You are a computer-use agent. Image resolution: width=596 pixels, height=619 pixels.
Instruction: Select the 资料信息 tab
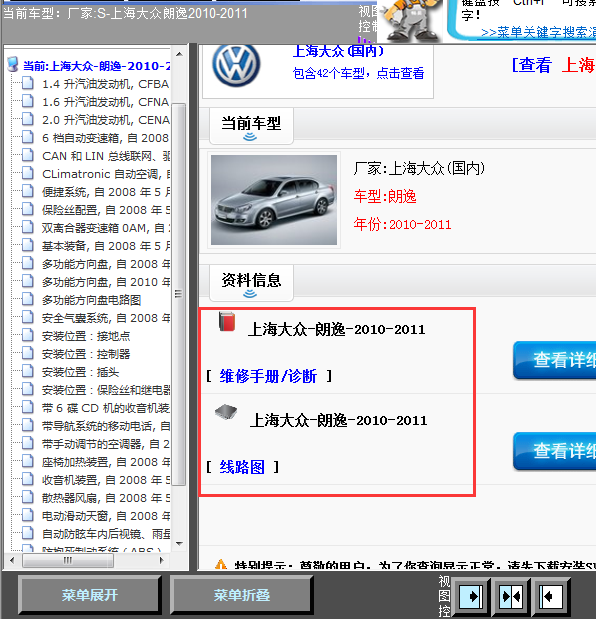click(251, 283)
